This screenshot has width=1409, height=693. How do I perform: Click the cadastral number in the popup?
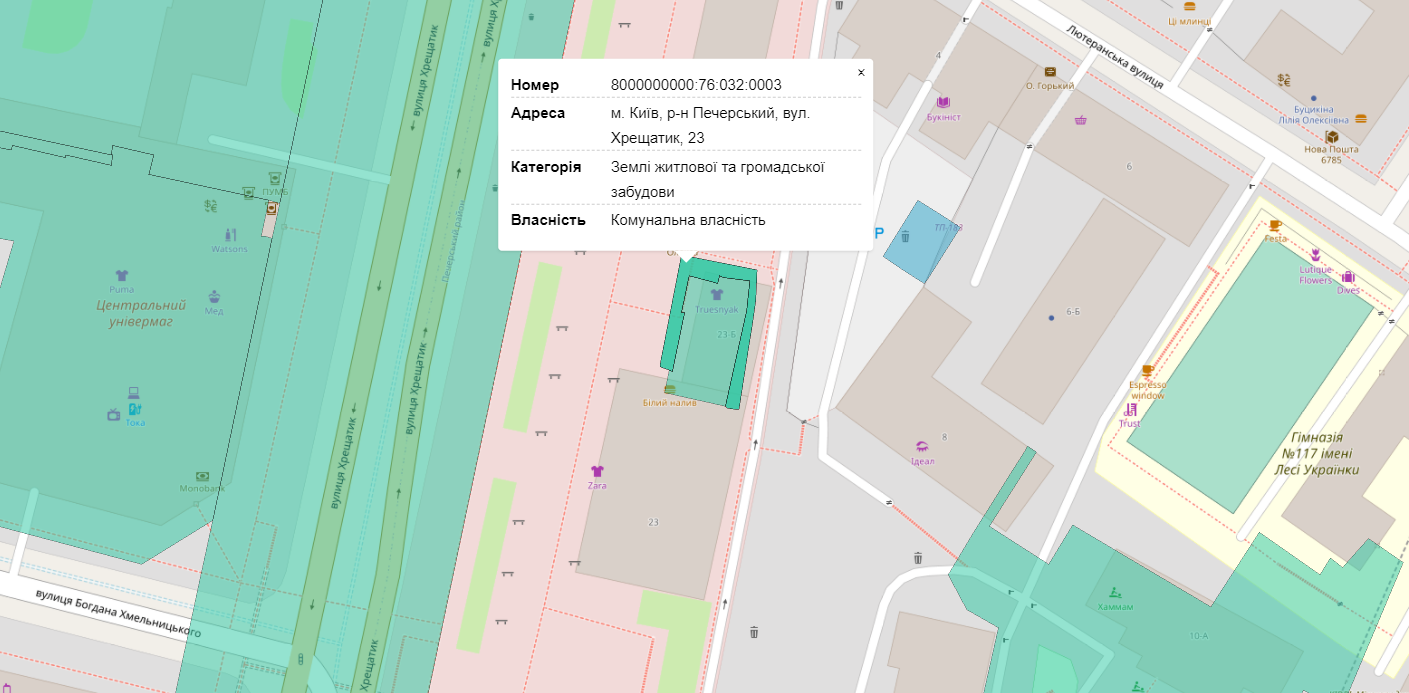pyautogui.click(x=696, y=84)
